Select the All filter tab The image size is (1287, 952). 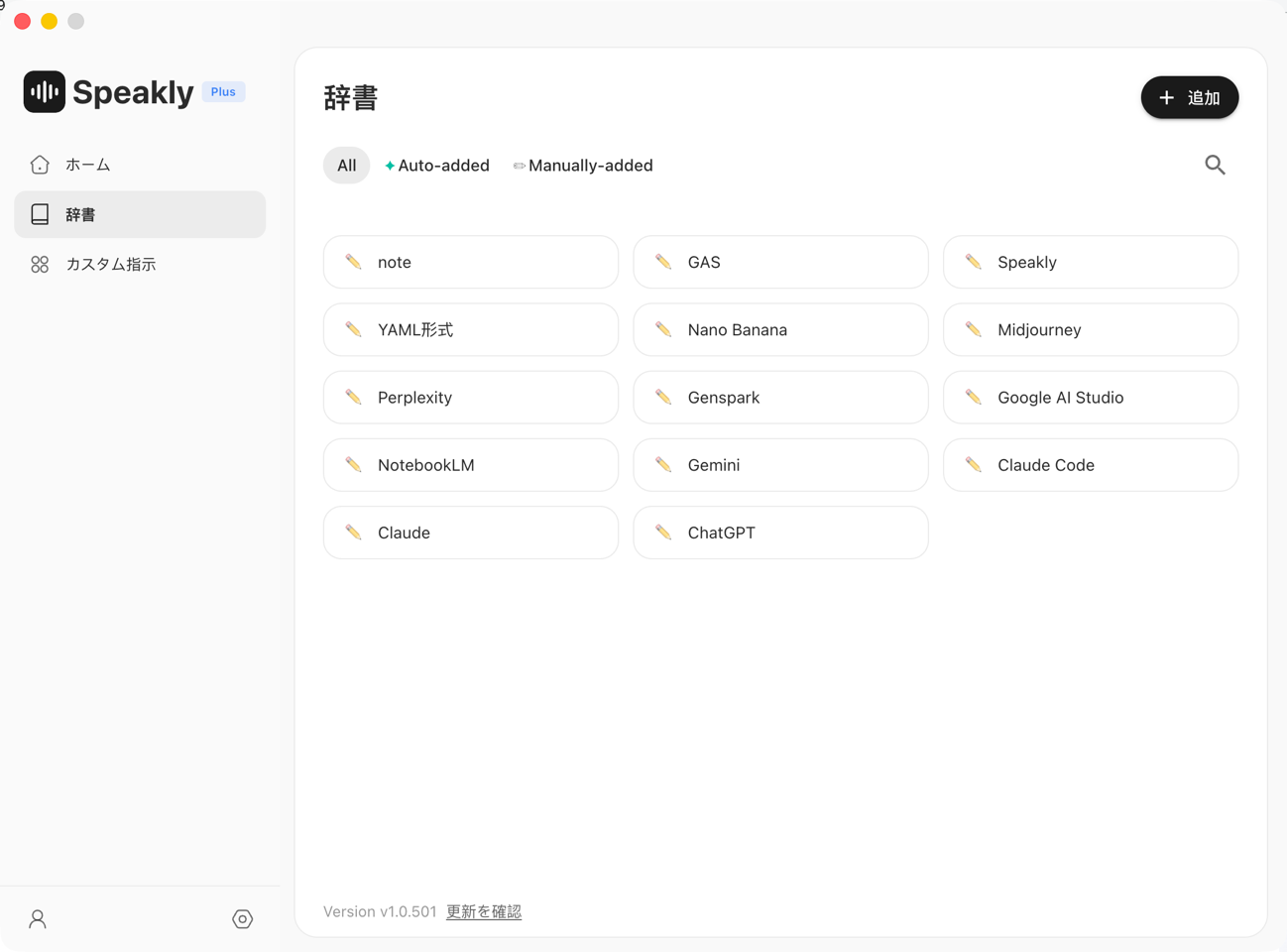(346, 166)
